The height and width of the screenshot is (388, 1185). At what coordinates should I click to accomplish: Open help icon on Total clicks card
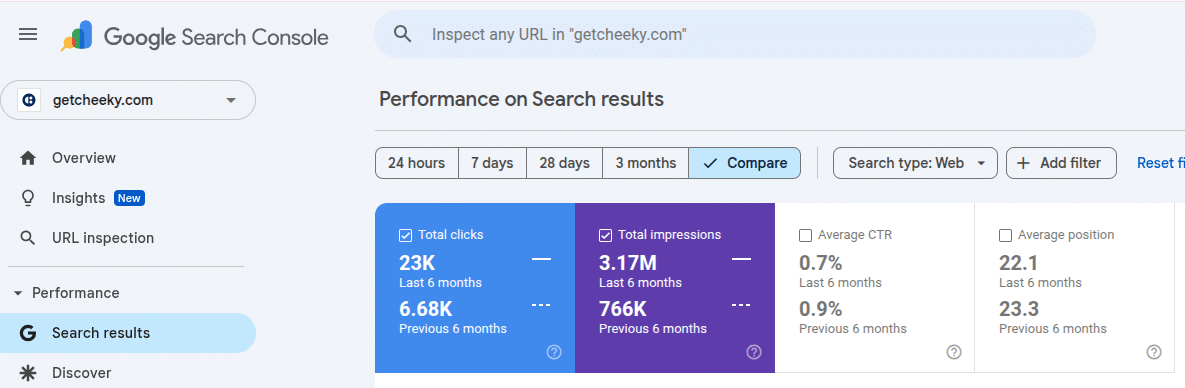[x=554, y=352]
